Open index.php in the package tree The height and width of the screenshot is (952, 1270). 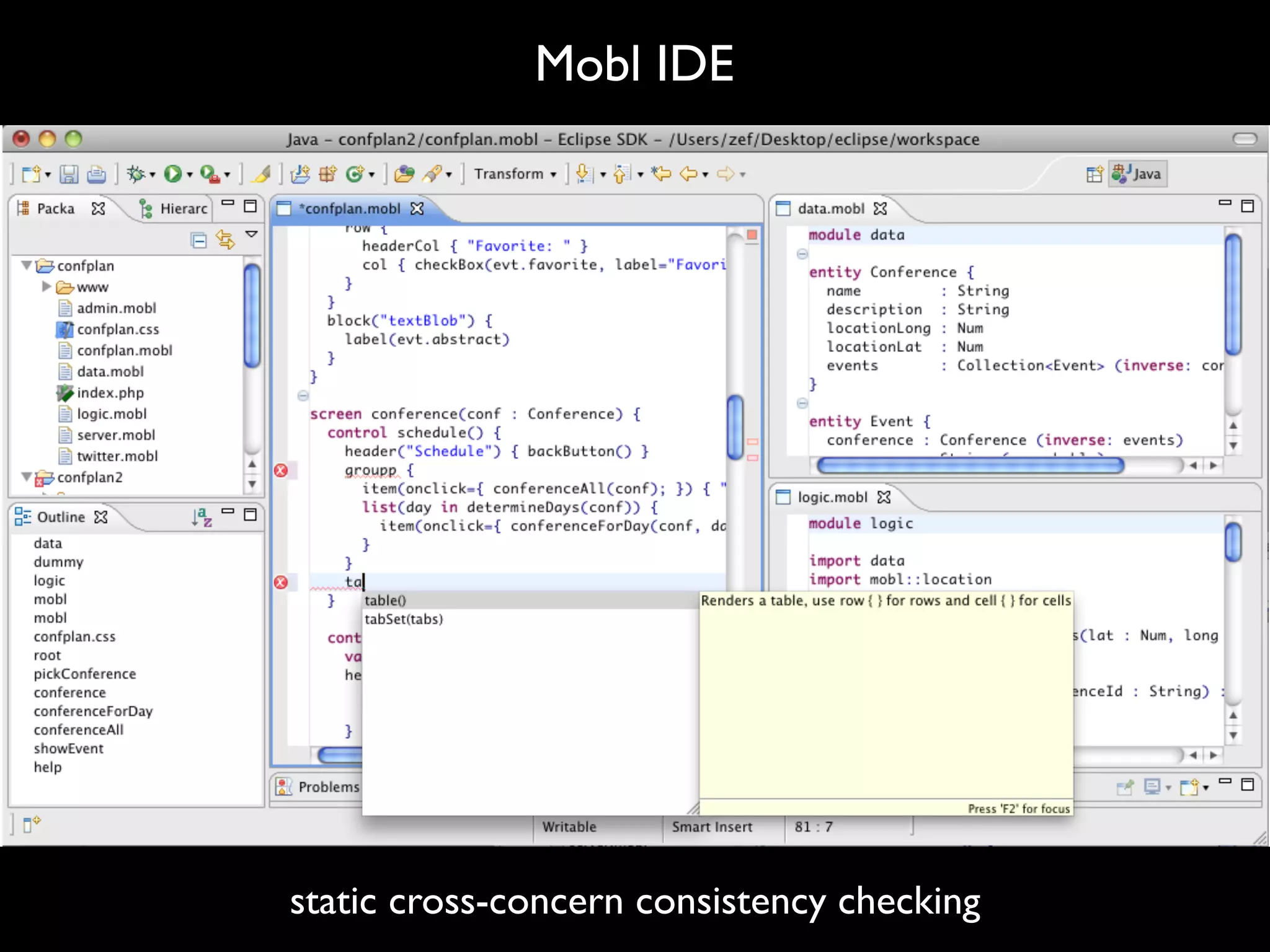point(110,393)
